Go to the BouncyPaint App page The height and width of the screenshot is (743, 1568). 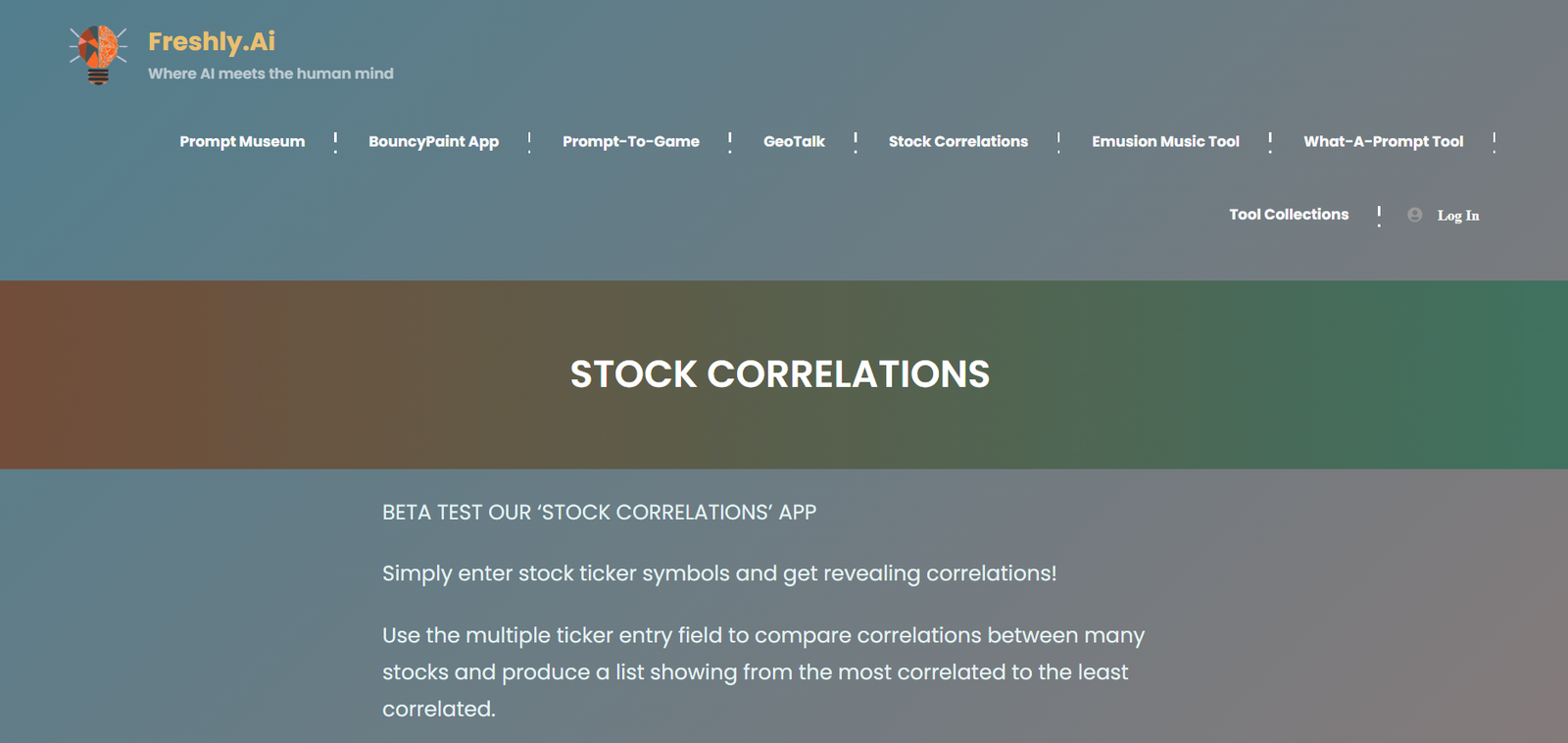point(433,141)
